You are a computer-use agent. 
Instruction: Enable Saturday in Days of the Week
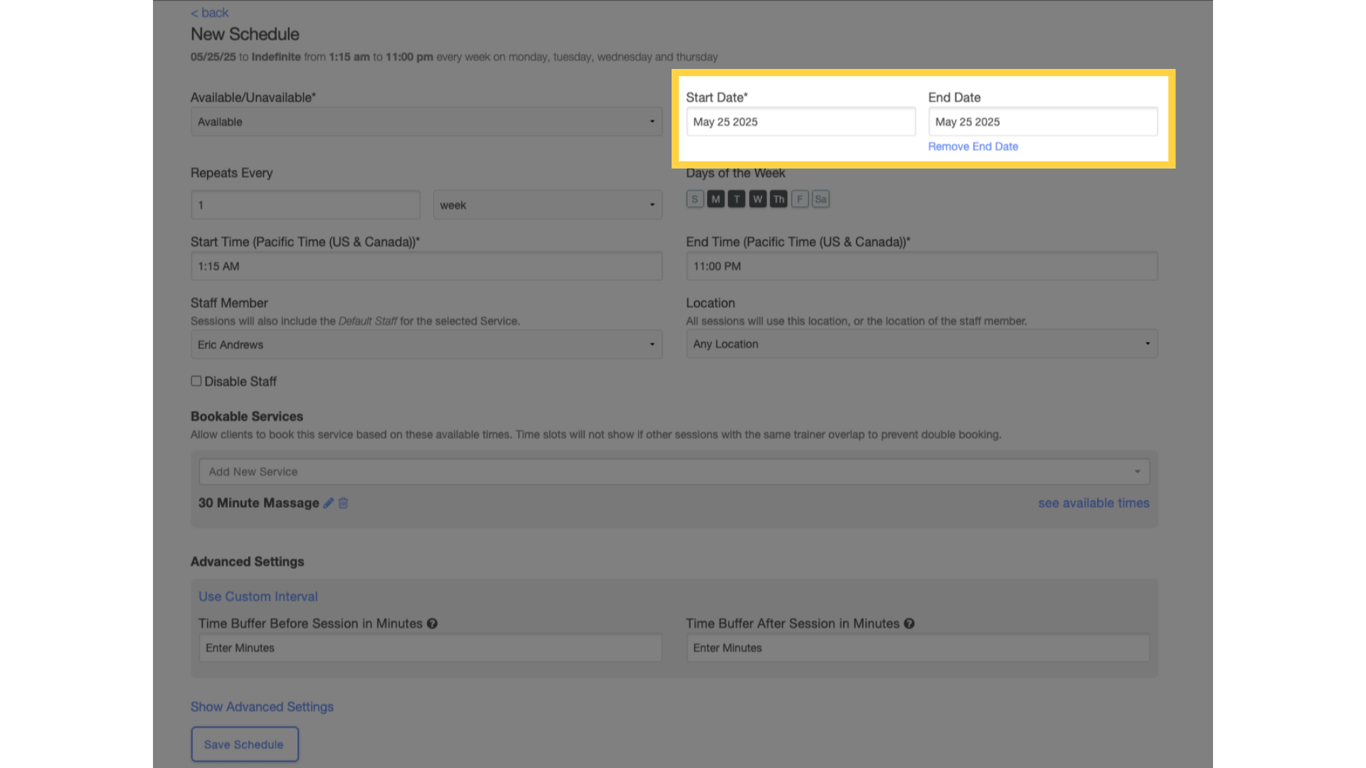[x=820, y=198]
